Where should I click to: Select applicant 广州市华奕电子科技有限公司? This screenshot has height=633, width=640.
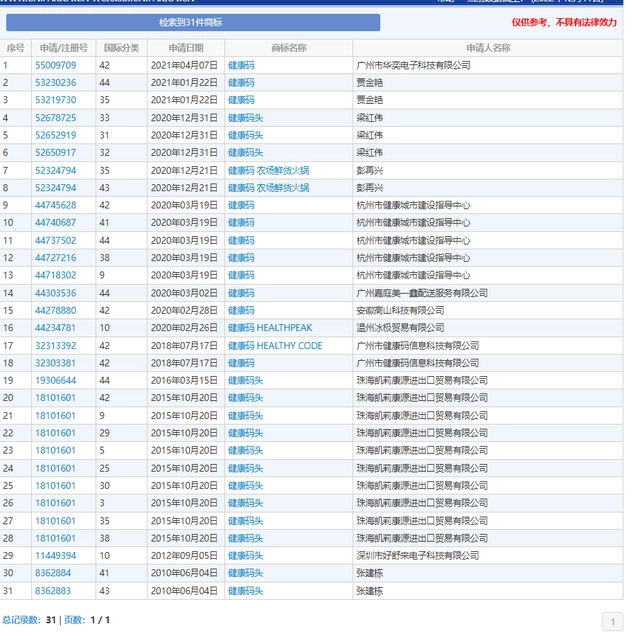[413, 65]
